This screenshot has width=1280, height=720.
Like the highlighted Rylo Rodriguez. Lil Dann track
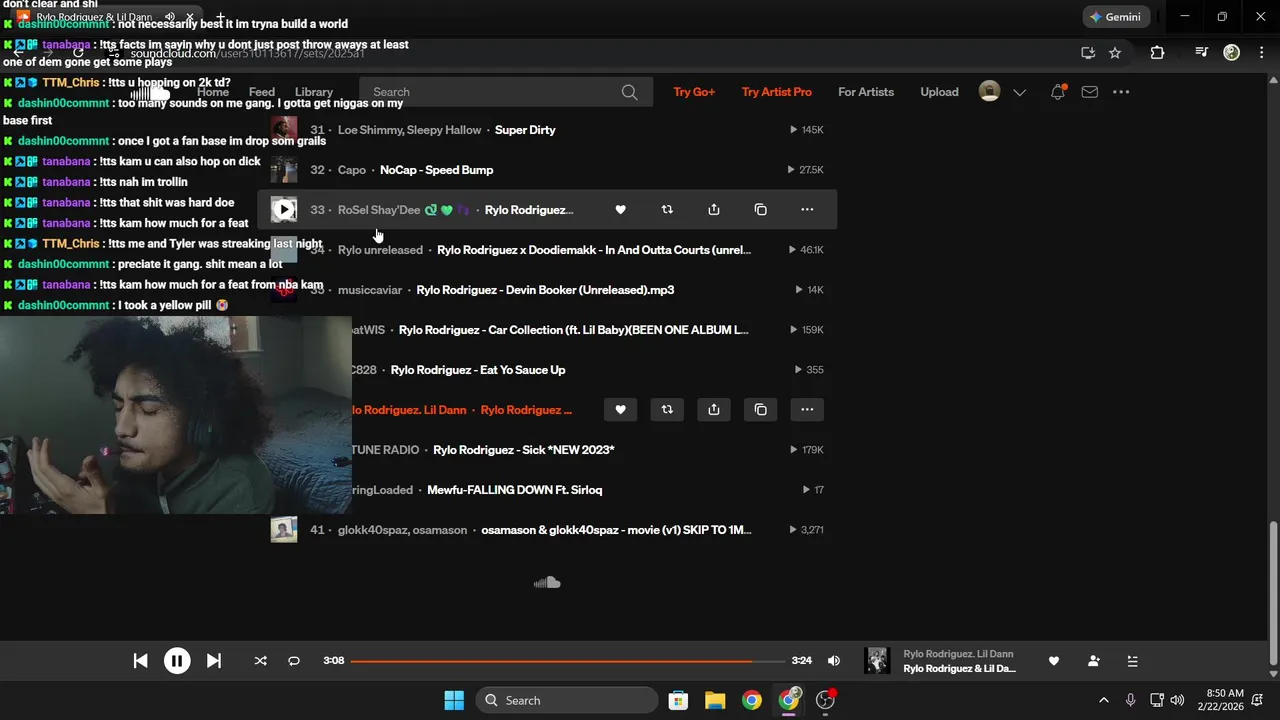[620, 410]
